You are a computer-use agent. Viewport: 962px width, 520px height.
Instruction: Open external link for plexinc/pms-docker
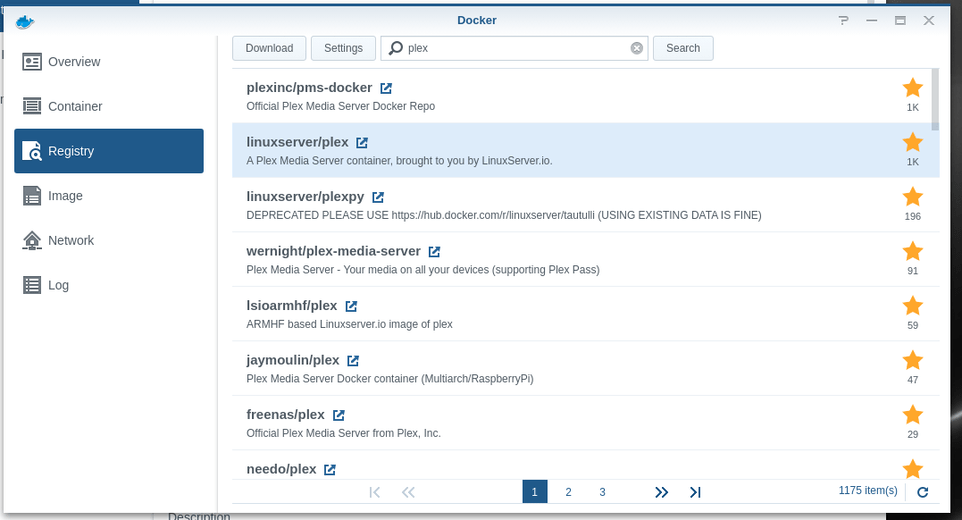(x=386, y=88)
